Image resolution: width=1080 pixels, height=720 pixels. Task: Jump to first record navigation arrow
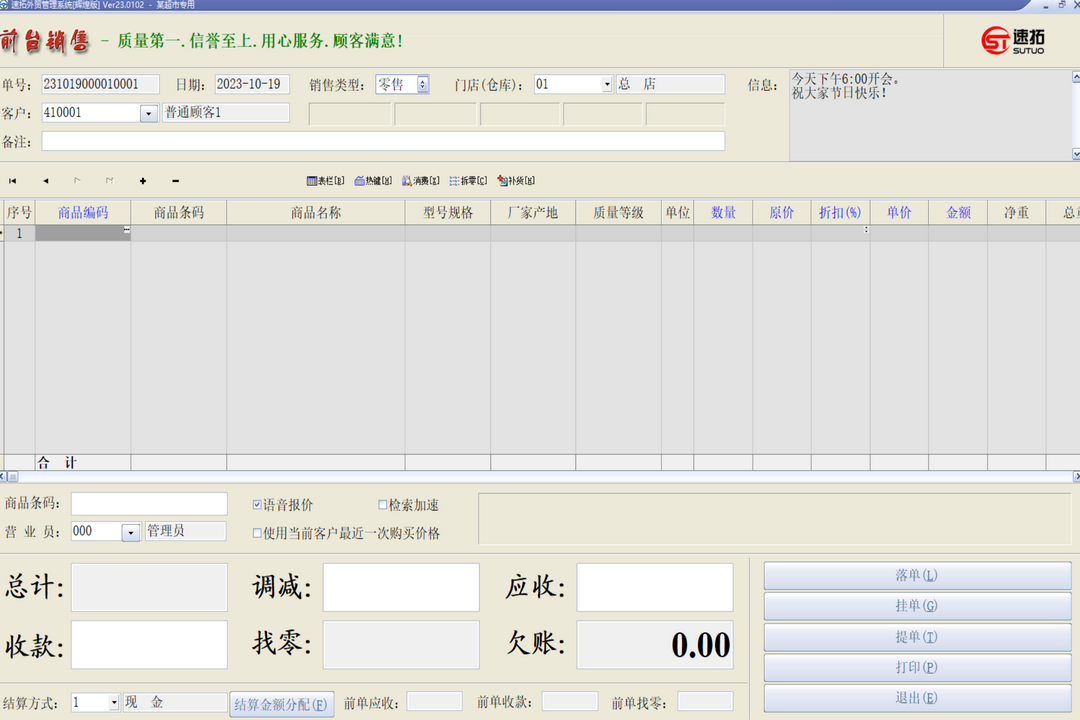pos(13,181)
